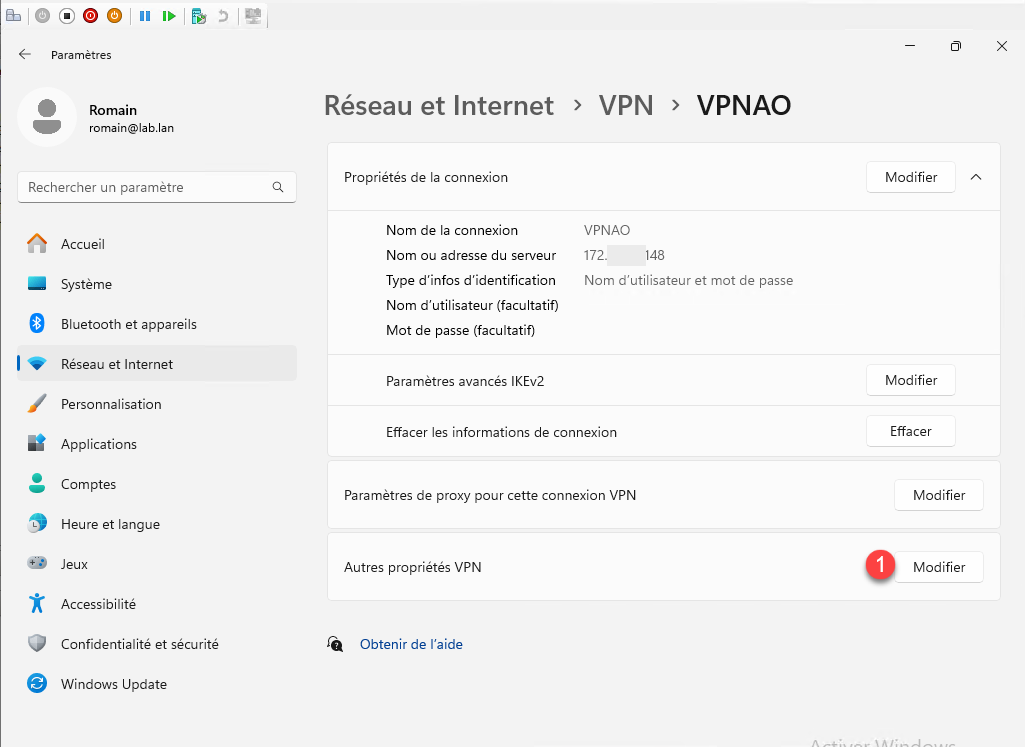1025x747 pixels.
Task: Click the Hyper-V Ctrl+Alt+Del toolbar icon
Action: coord(13,16)
